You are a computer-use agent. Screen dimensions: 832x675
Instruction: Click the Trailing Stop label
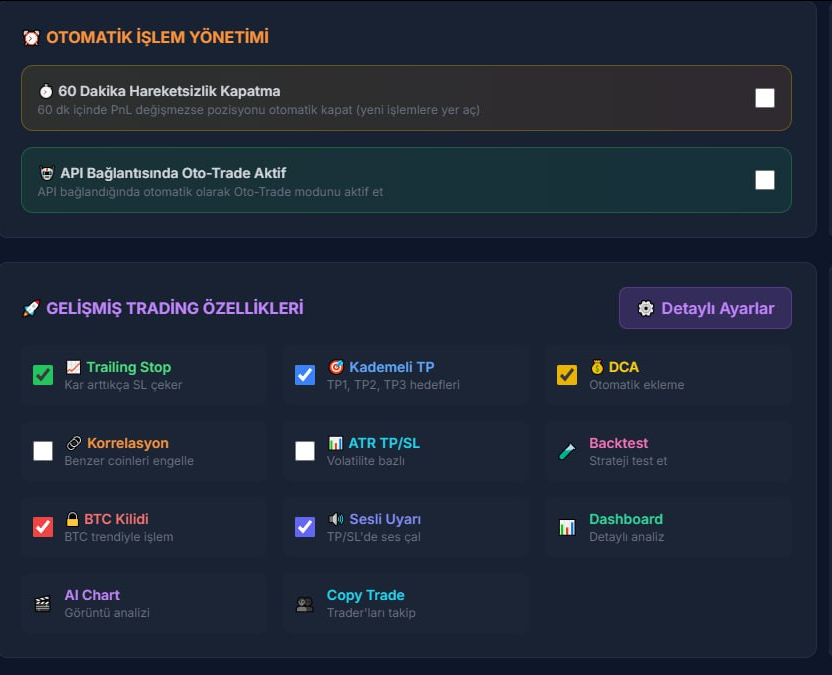128,367
